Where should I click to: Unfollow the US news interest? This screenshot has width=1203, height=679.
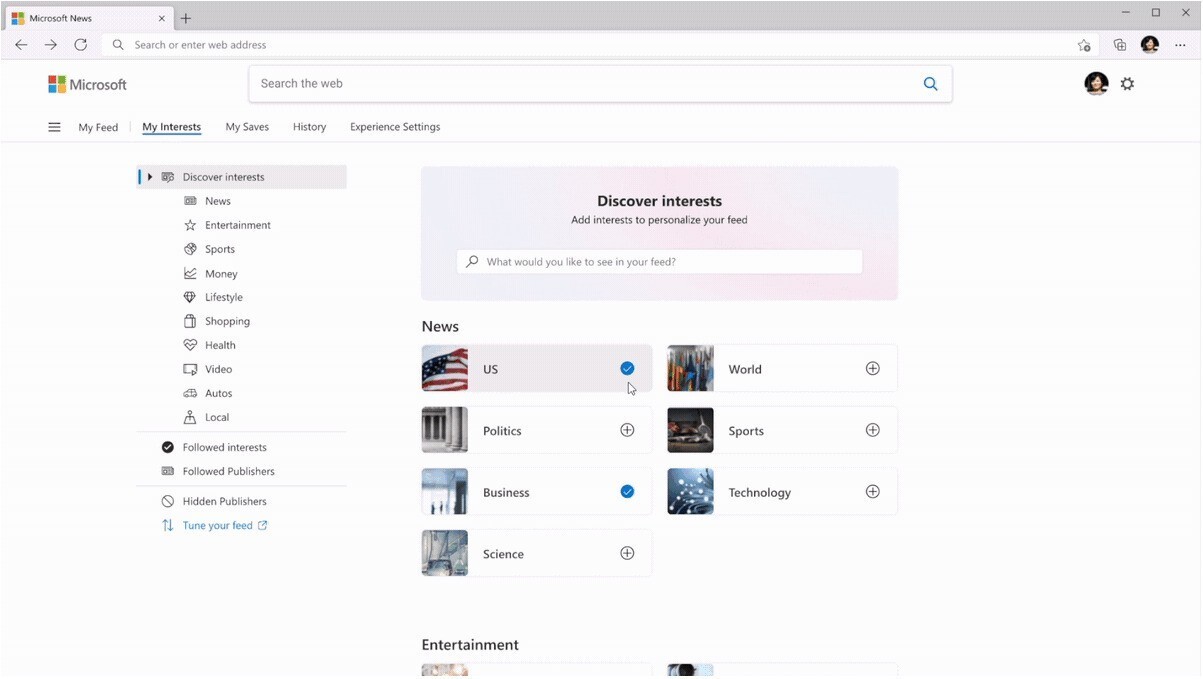(627, 368)
